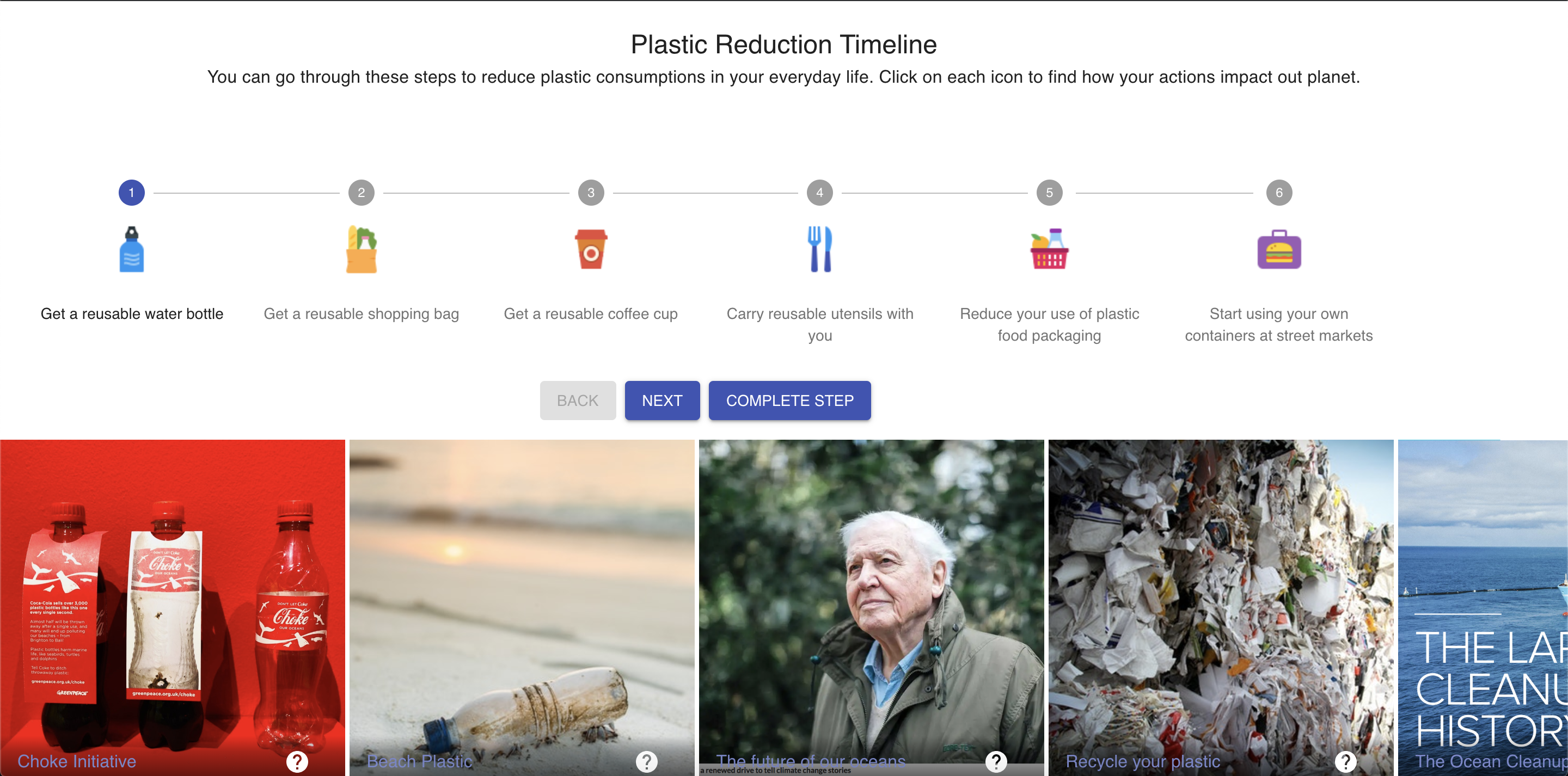Click question mark on Recycle your plastic tile
Screen dimensions: 1568x776
[x=1345, y=761]
